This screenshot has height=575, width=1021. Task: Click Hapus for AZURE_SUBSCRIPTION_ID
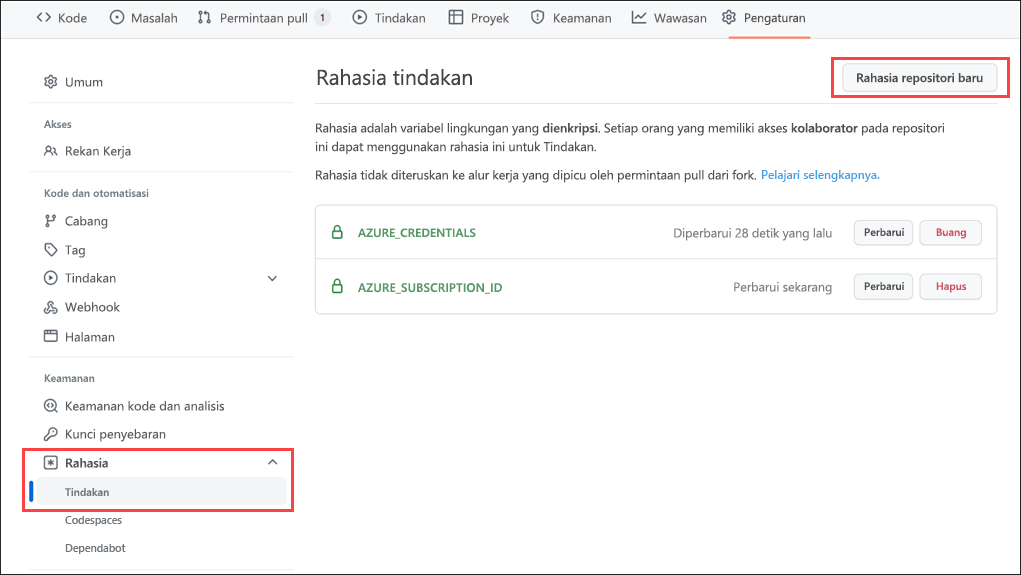(951, 287)
